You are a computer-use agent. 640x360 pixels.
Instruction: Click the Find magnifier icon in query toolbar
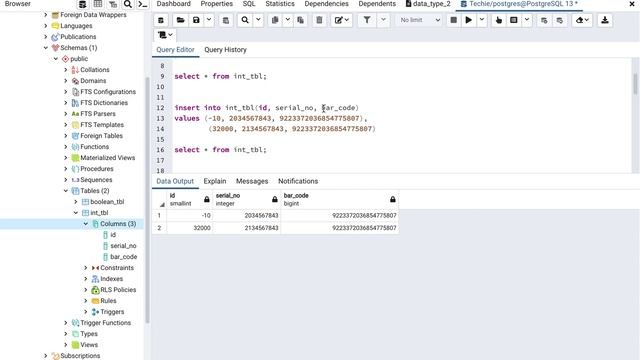point(245,20)
